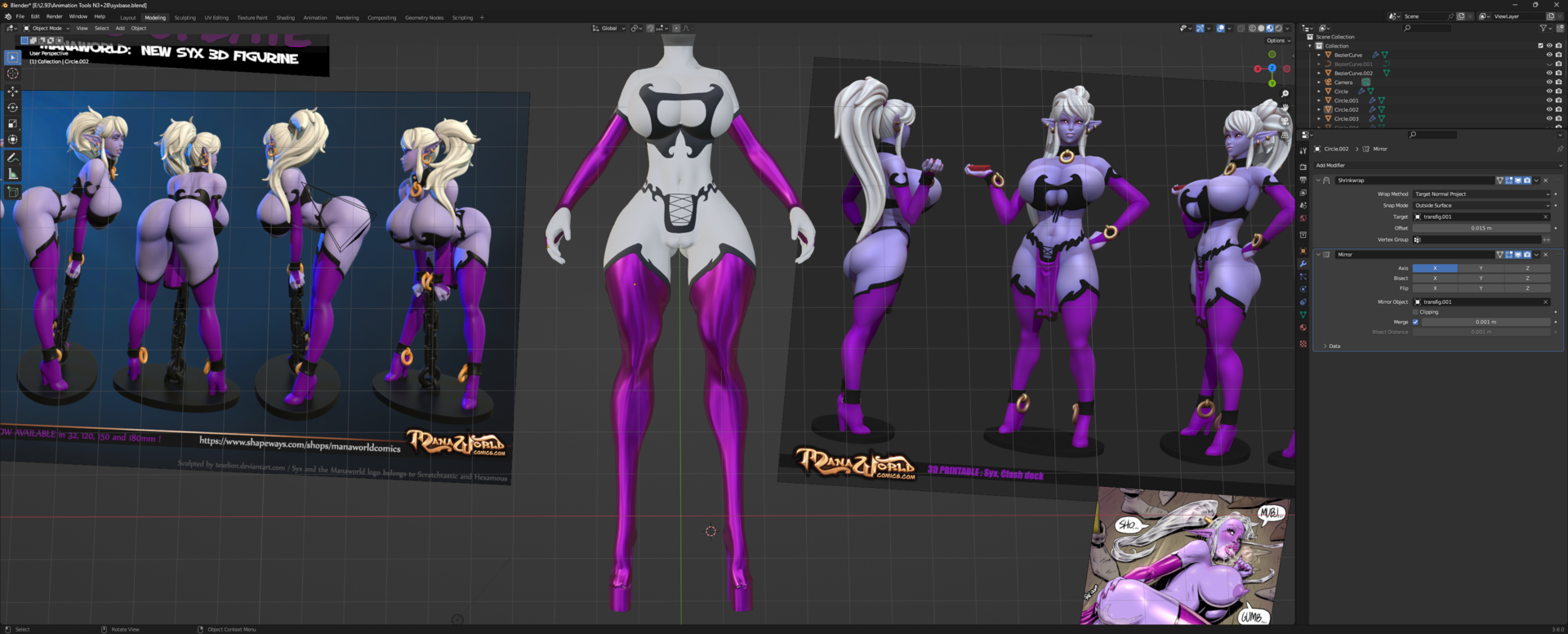1568x634 pixels.
Task: Remove the Shrinkwrap modifier
Action: click(1545, 181)
